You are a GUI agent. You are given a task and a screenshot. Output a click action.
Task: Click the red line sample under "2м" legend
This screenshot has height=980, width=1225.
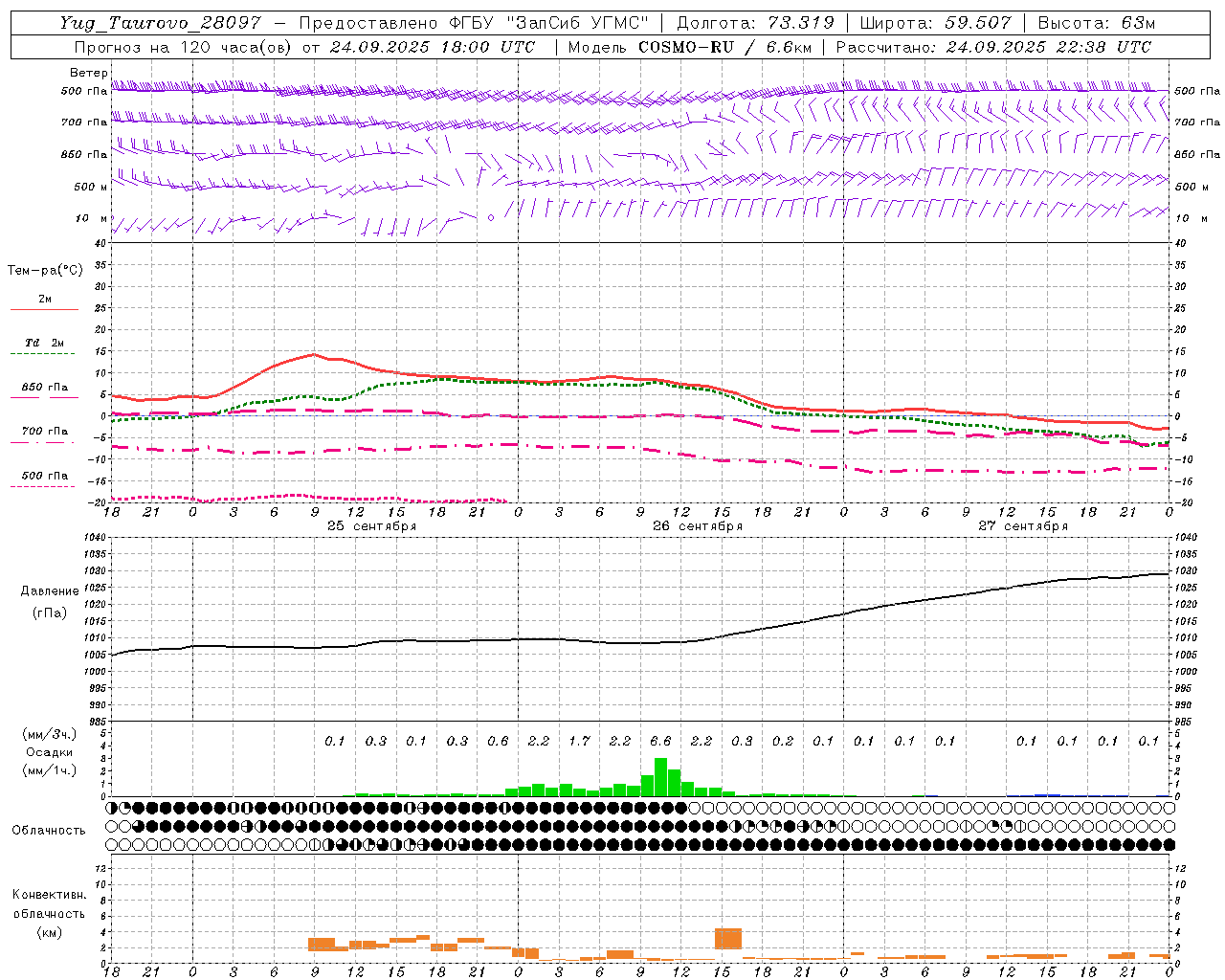click(x=44, y=309)
